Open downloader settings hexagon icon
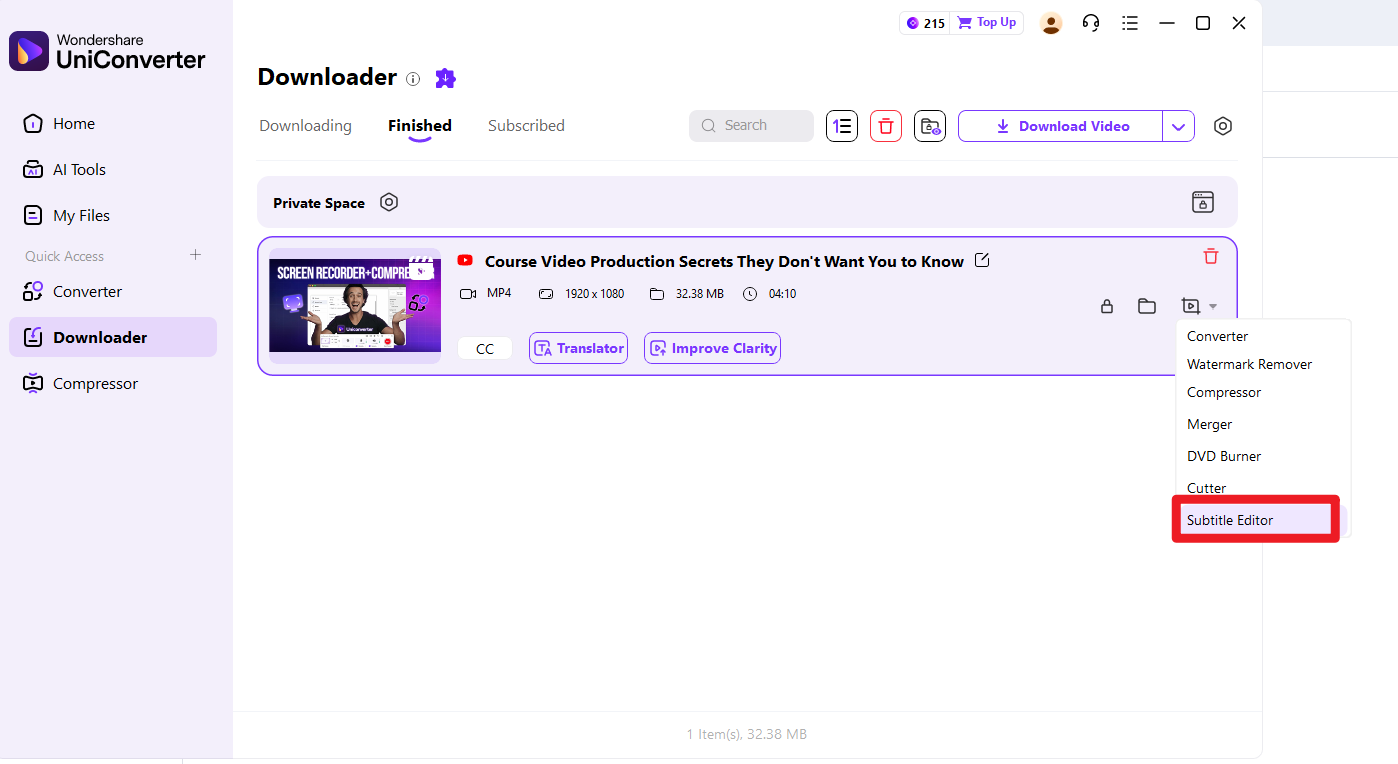This screenshot has height=764, width=1398. tap(1223, 126)
